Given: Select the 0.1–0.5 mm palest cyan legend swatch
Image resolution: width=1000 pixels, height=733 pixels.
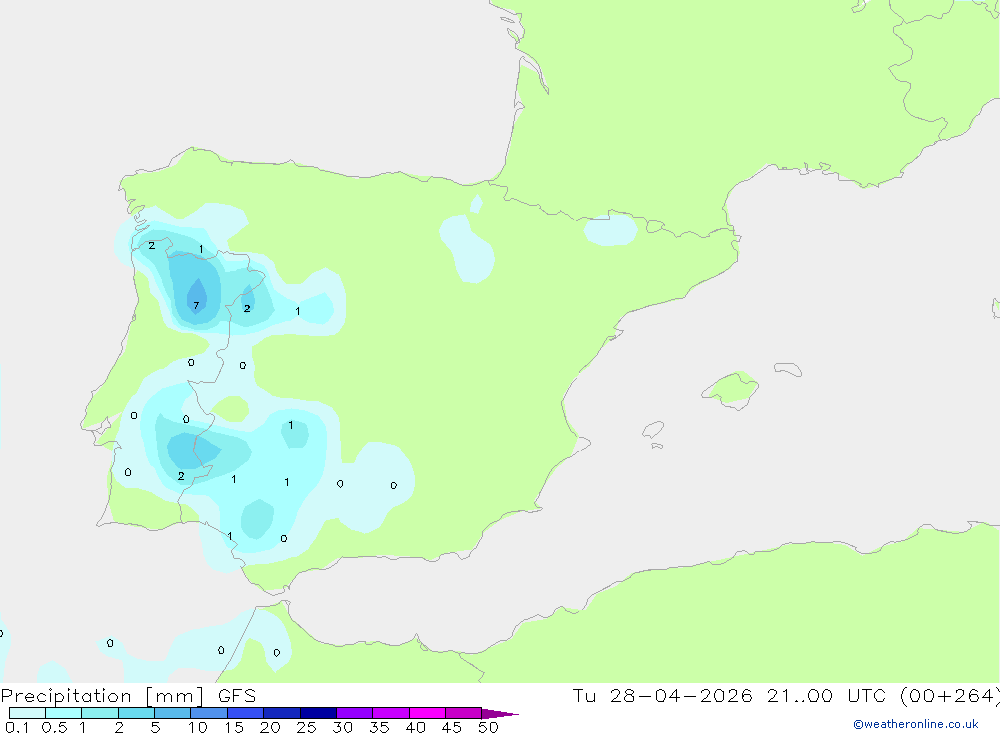Looking at the screenshot, I should pyautogui.click(x=27, y=713).
